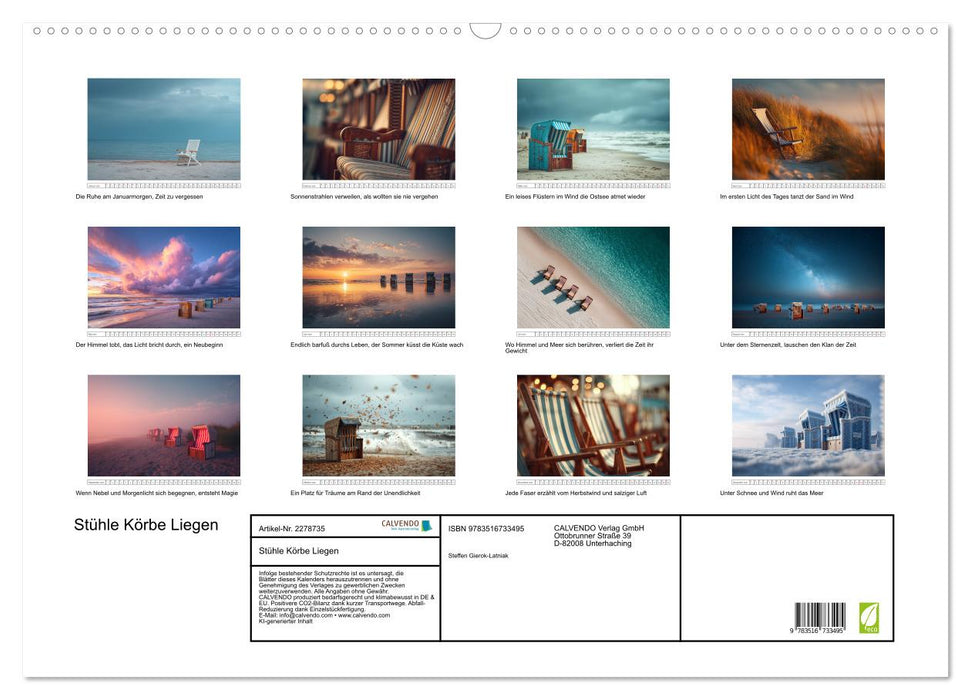Open the striped deck chairs autumn image
Viewport: 971px width, 700px height.
pyautogui.click(x=593, y=425)
